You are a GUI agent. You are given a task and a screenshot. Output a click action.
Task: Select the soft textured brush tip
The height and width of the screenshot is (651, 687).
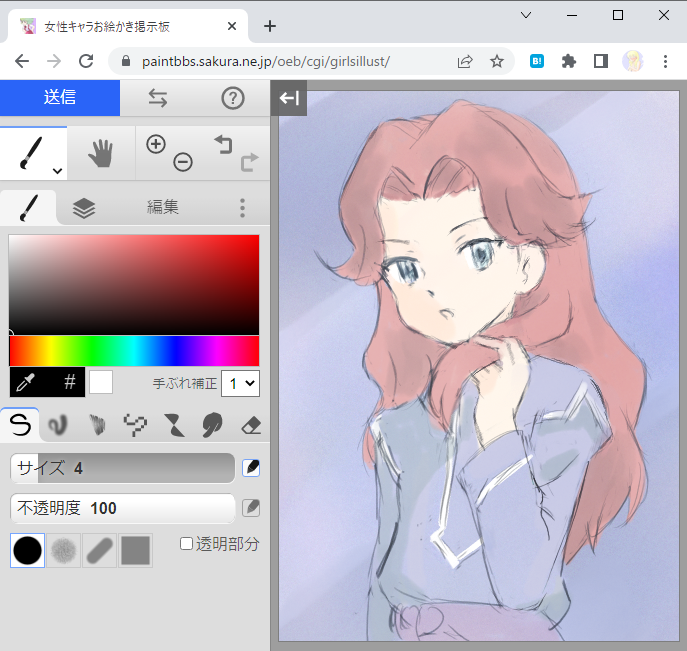[64, 551]
